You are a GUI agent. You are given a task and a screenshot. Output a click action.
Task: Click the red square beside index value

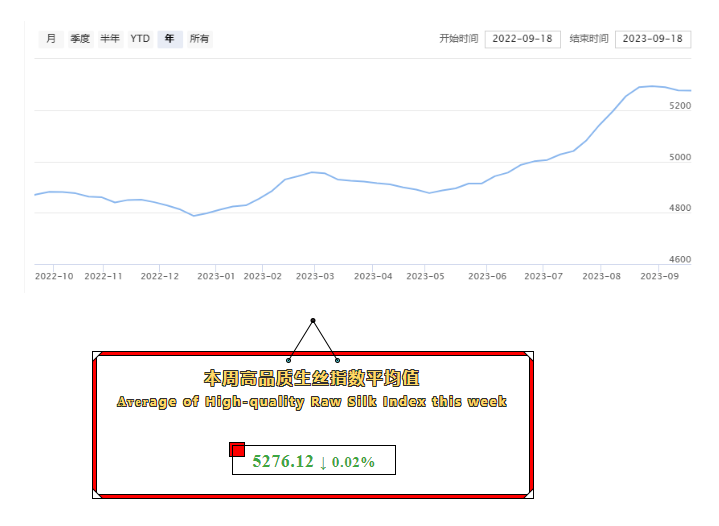(237, 449)
